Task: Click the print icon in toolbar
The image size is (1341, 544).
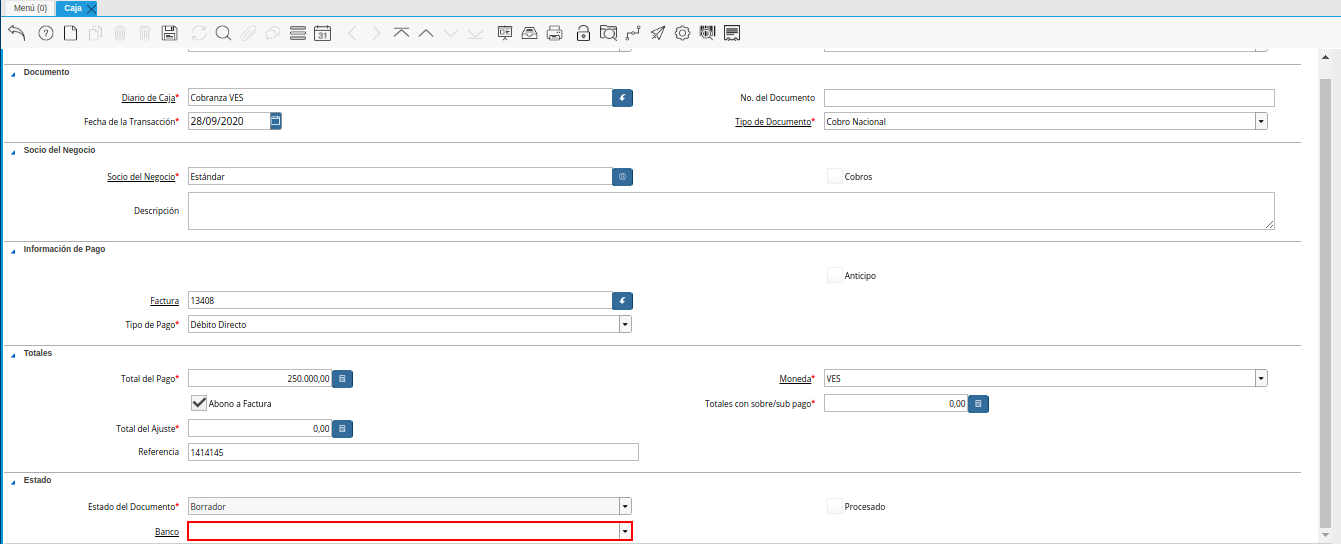Action: tap(555, 33)
